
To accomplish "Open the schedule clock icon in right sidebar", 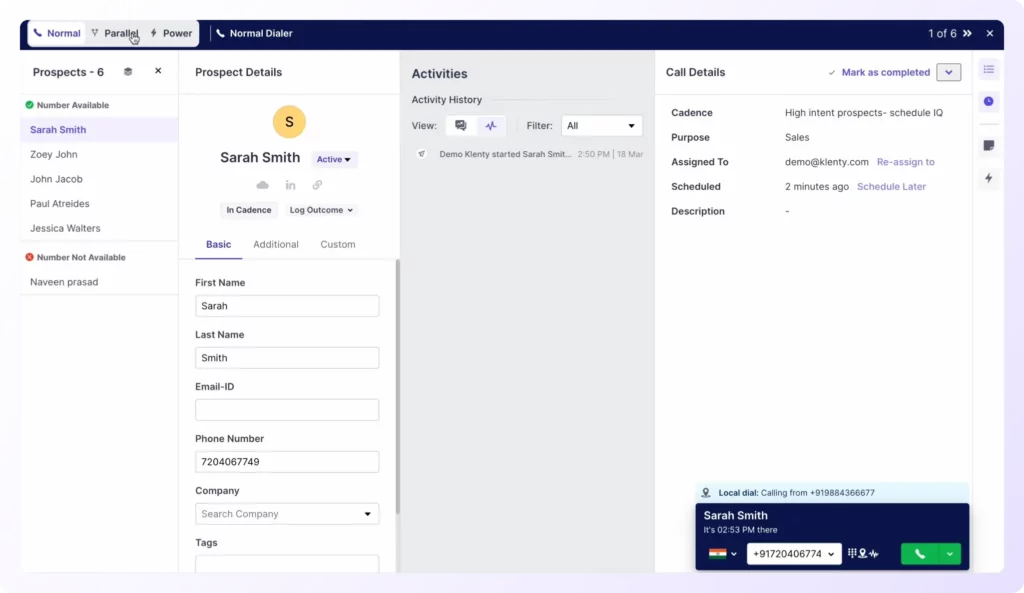I will pos(988,101).
